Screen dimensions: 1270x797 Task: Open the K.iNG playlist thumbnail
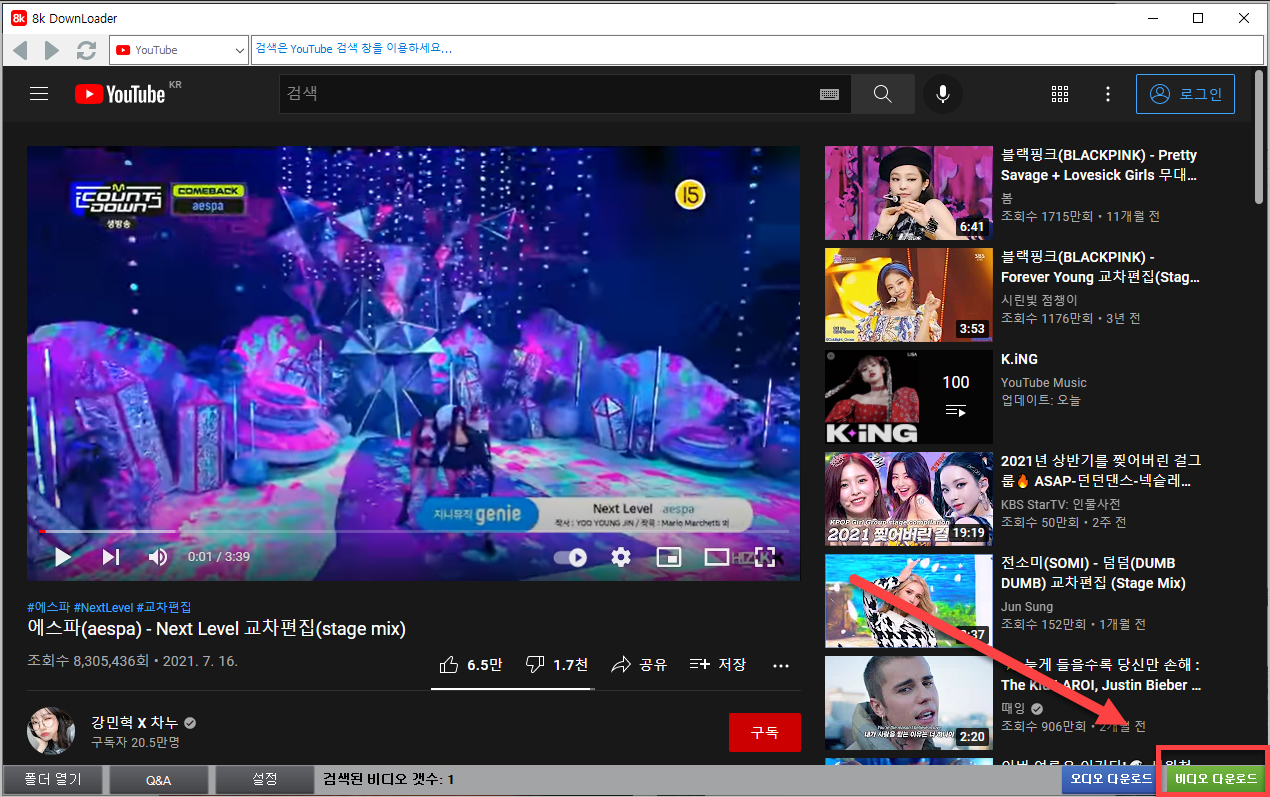[908, 397]
